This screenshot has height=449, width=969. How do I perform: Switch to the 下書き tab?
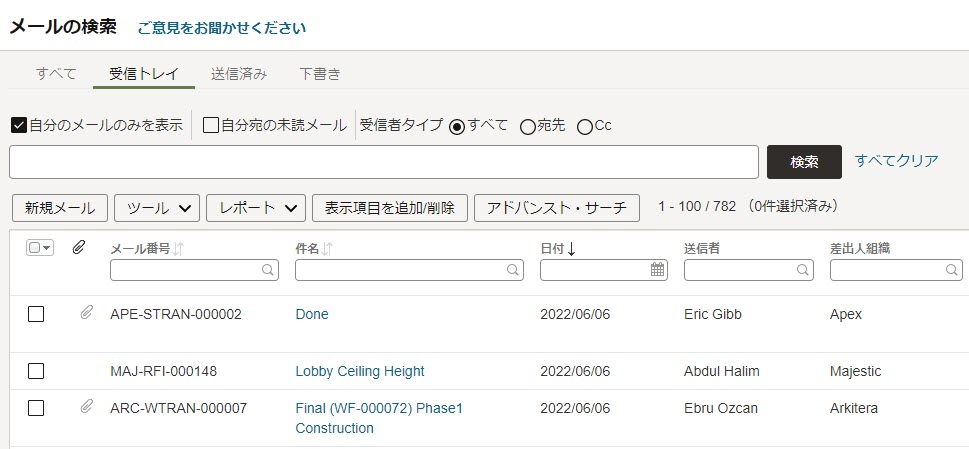point(320,74)
